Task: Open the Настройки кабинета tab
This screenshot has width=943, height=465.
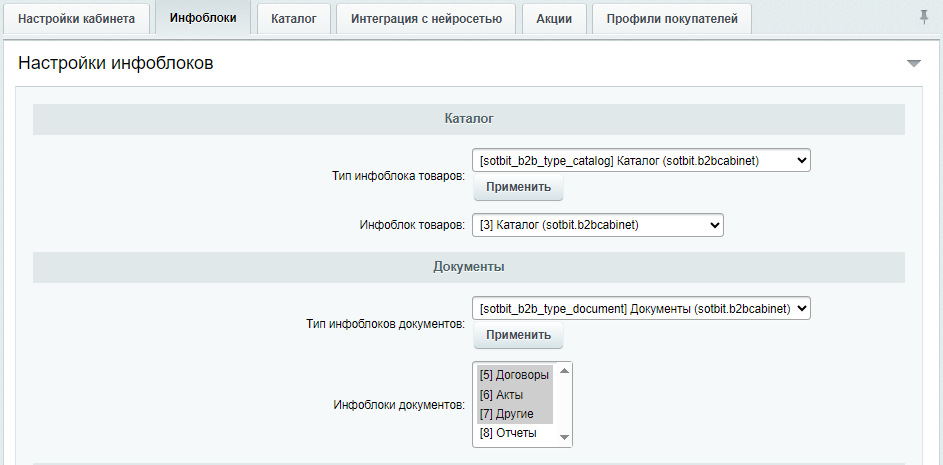Action: click(x=76, y=19)
